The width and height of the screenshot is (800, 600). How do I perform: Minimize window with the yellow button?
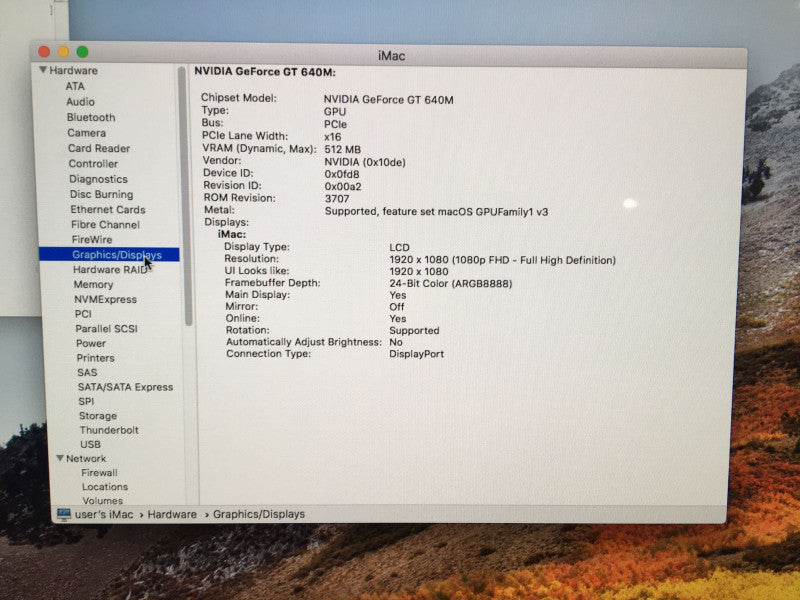pyautogui.click(x=63, y=52)
